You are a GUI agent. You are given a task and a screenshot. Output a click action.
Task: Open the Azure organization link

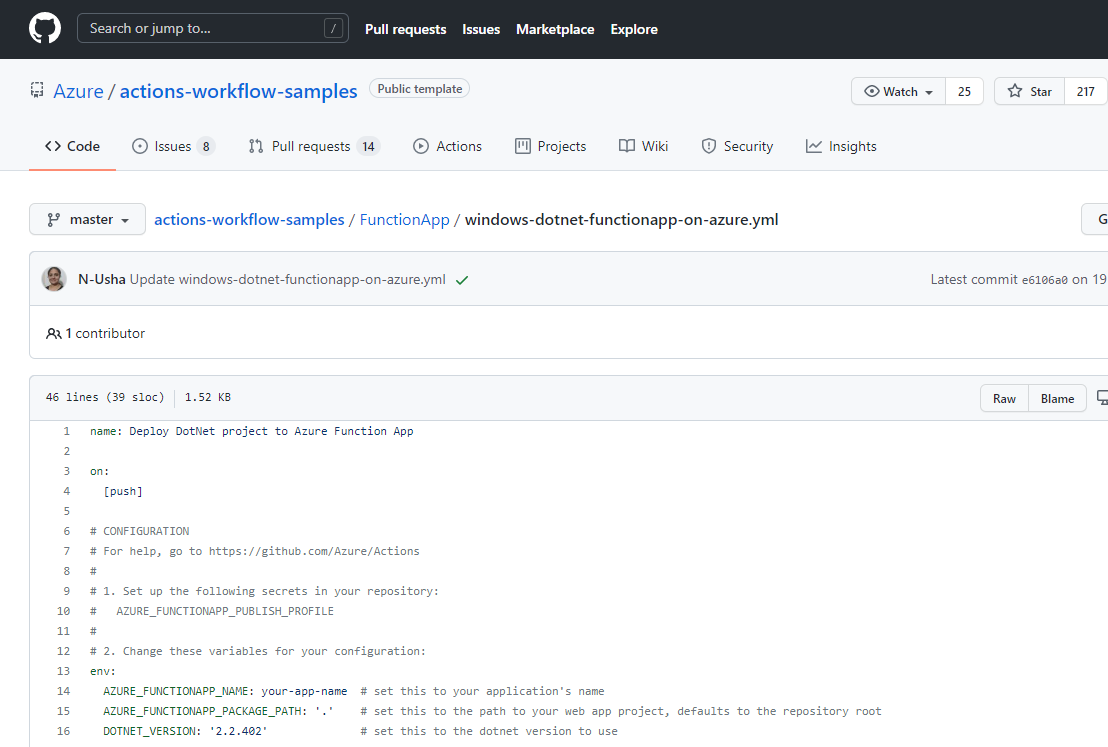pyautogui.click(x=78, y=91)
